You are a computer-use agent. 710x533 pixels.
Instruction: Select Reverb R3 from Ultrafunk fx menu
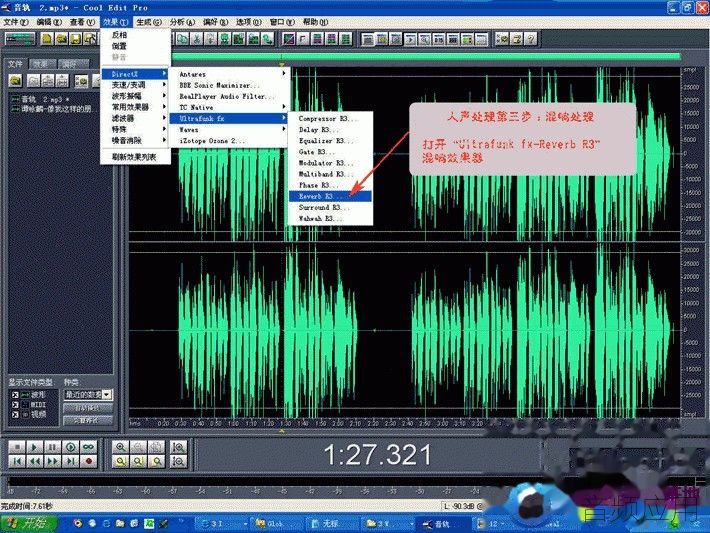click(330, 196)
